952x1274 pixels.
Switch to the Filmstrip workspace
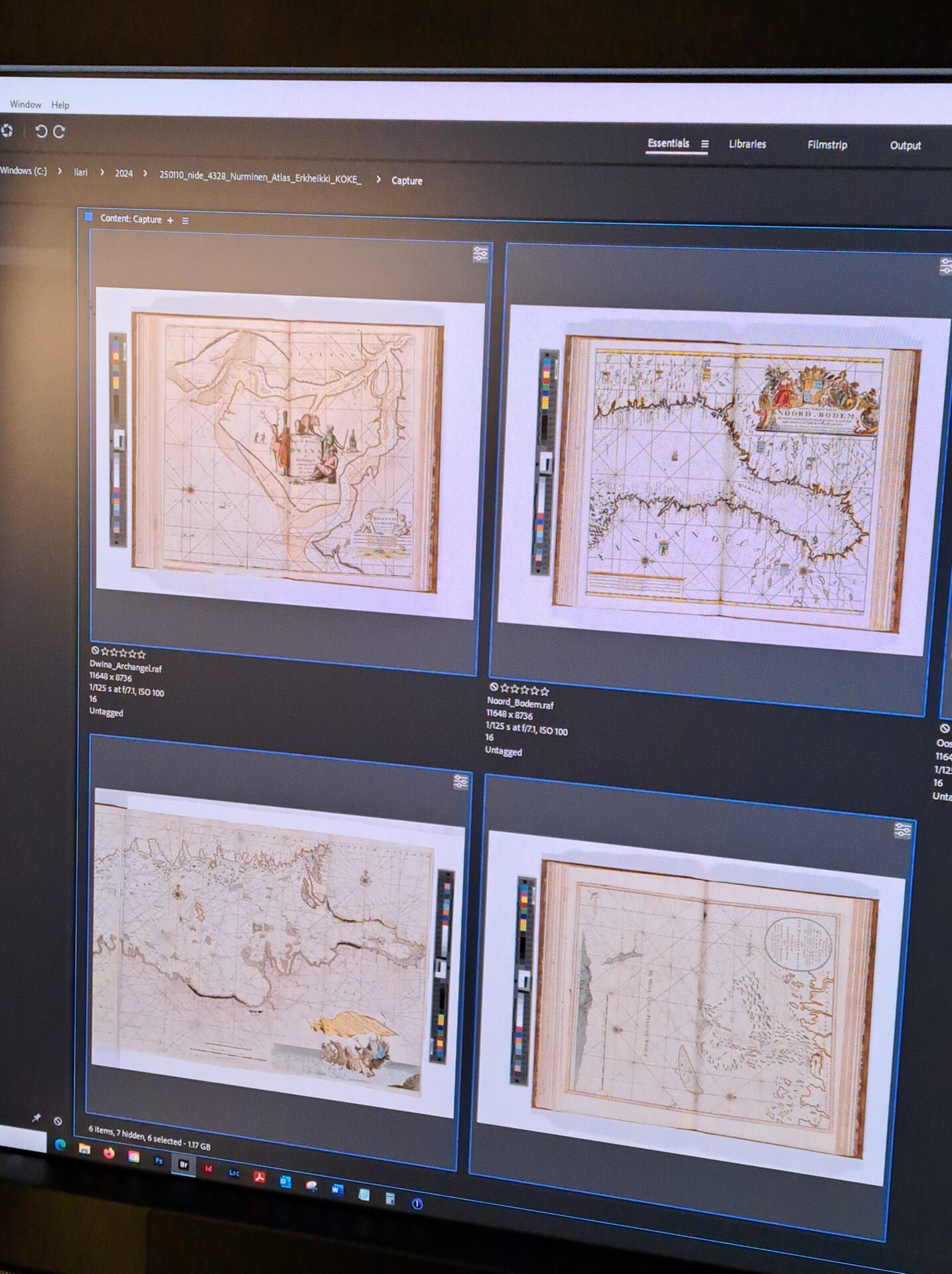(x=827, y=145)
